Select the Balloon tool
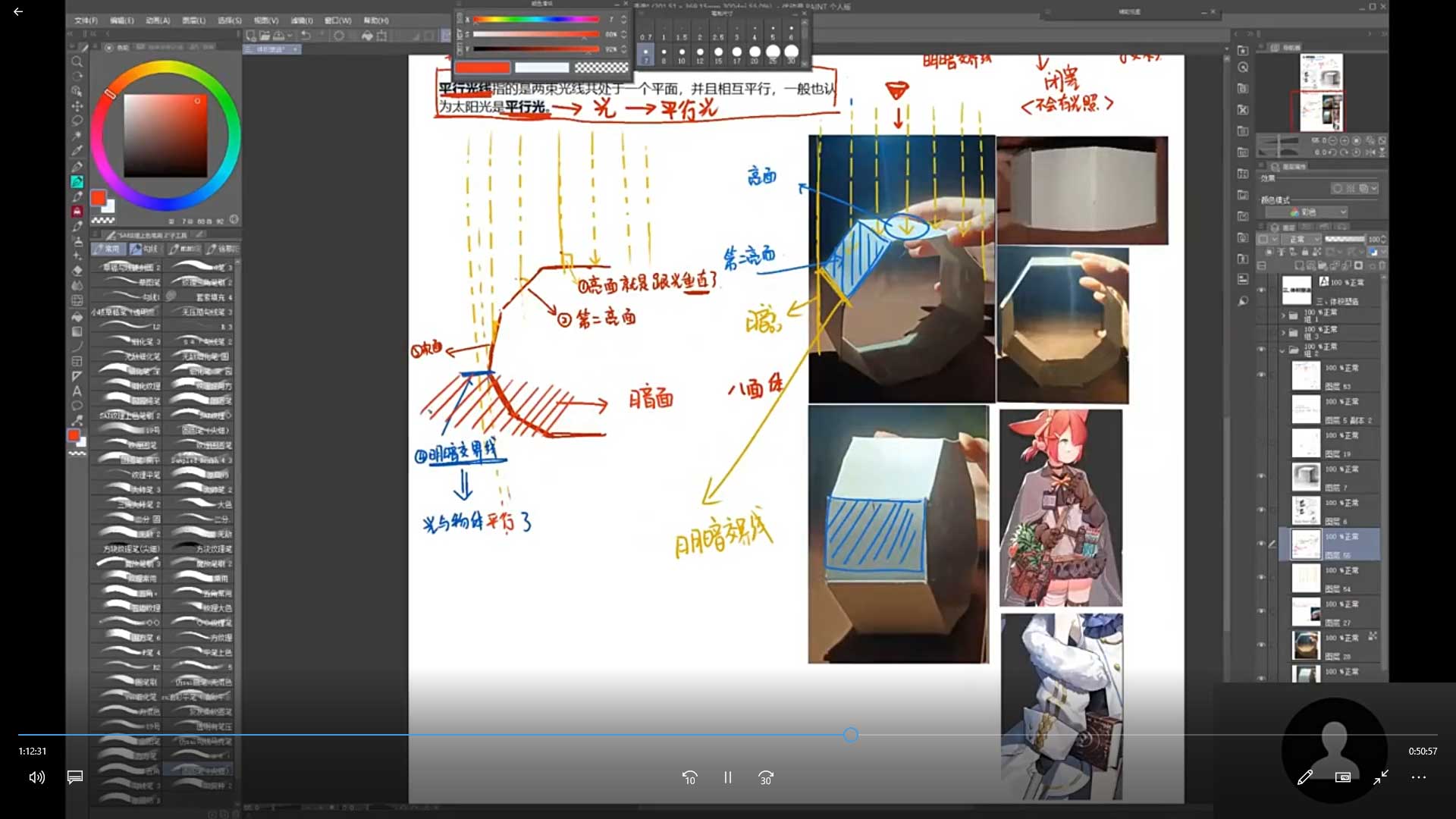Image resolution: width=1456 pixels, height=819 pixels. coord(77,406)
